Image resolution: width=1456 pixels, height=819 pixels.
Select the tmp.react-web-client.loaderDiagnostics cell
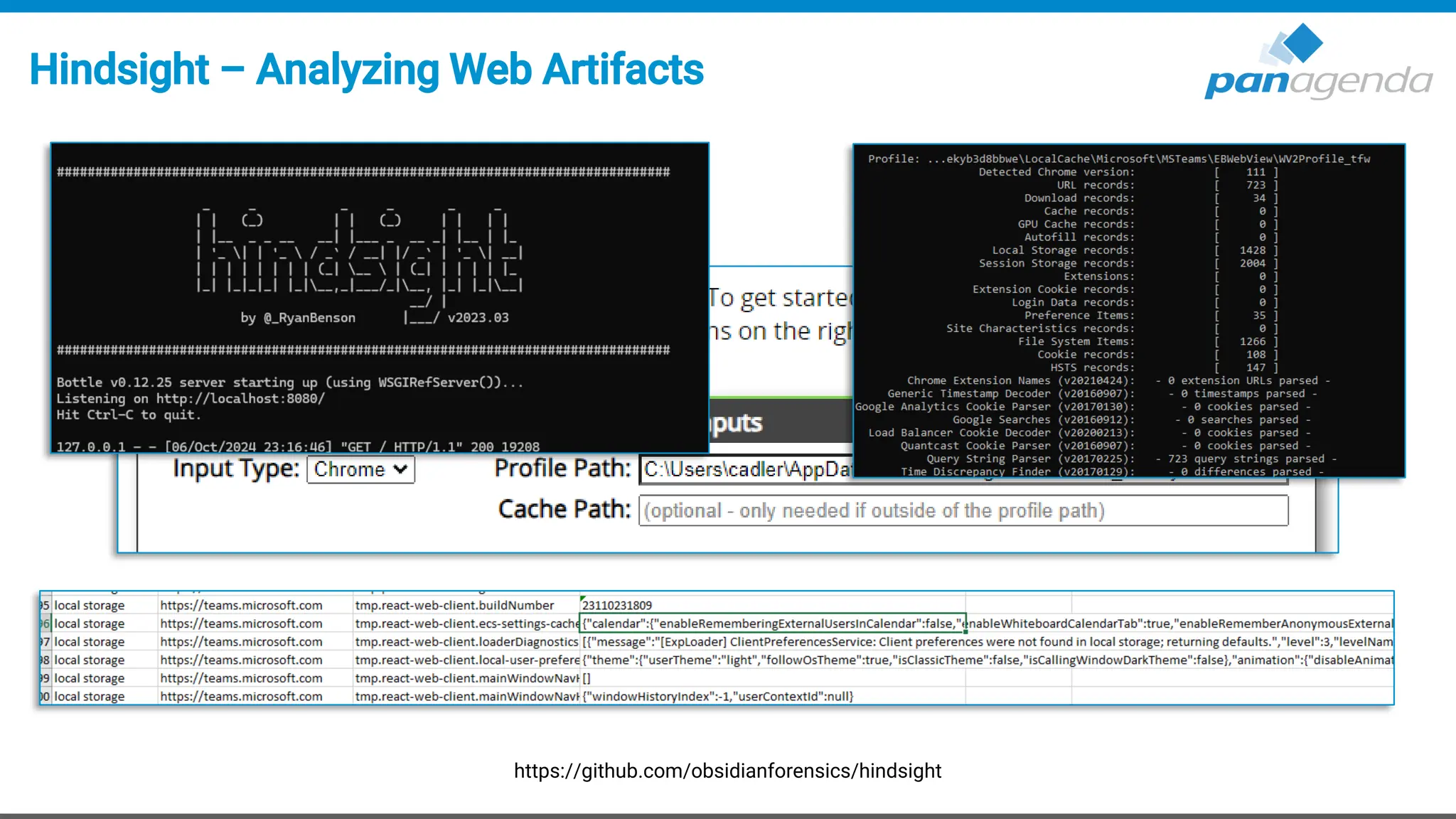click(x=466, y=642)
